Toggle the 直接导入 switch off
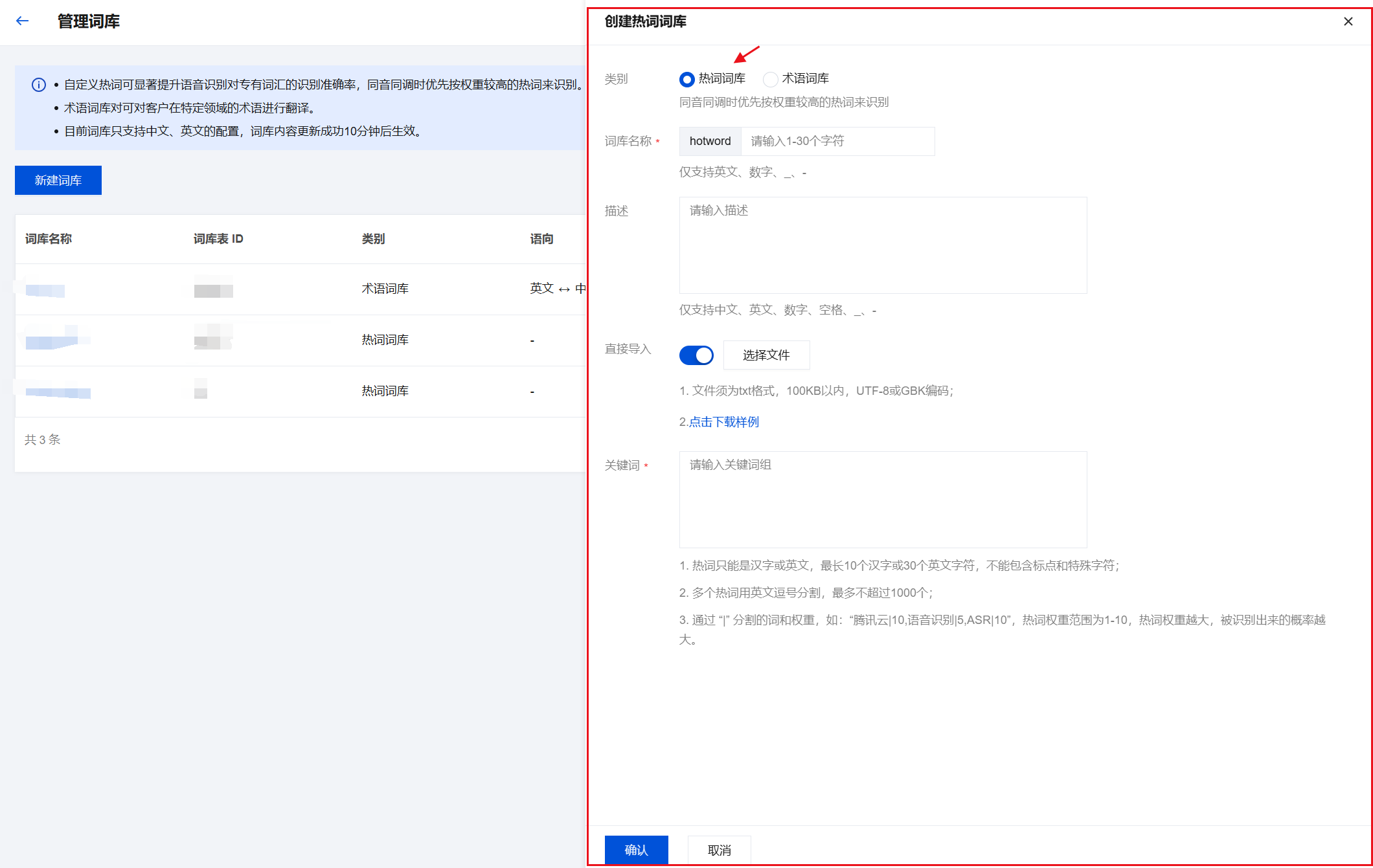Viewport: 1373px width, 868px height. [696, 355]
